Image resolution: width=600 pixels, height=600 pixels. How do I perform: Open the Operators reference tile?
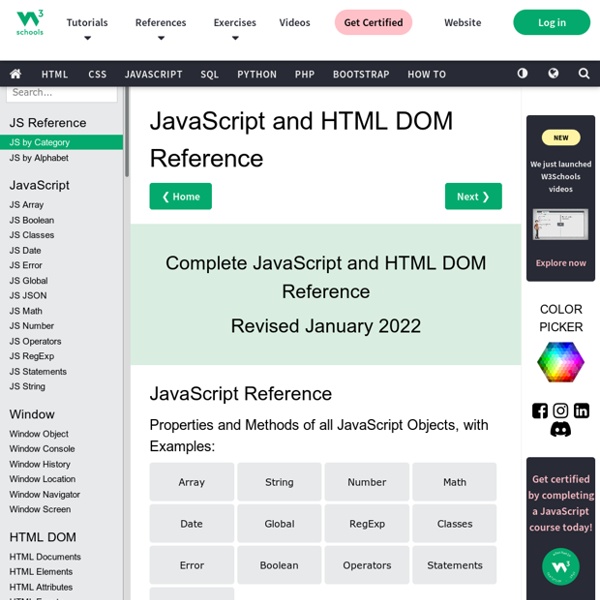coord(367,565)
